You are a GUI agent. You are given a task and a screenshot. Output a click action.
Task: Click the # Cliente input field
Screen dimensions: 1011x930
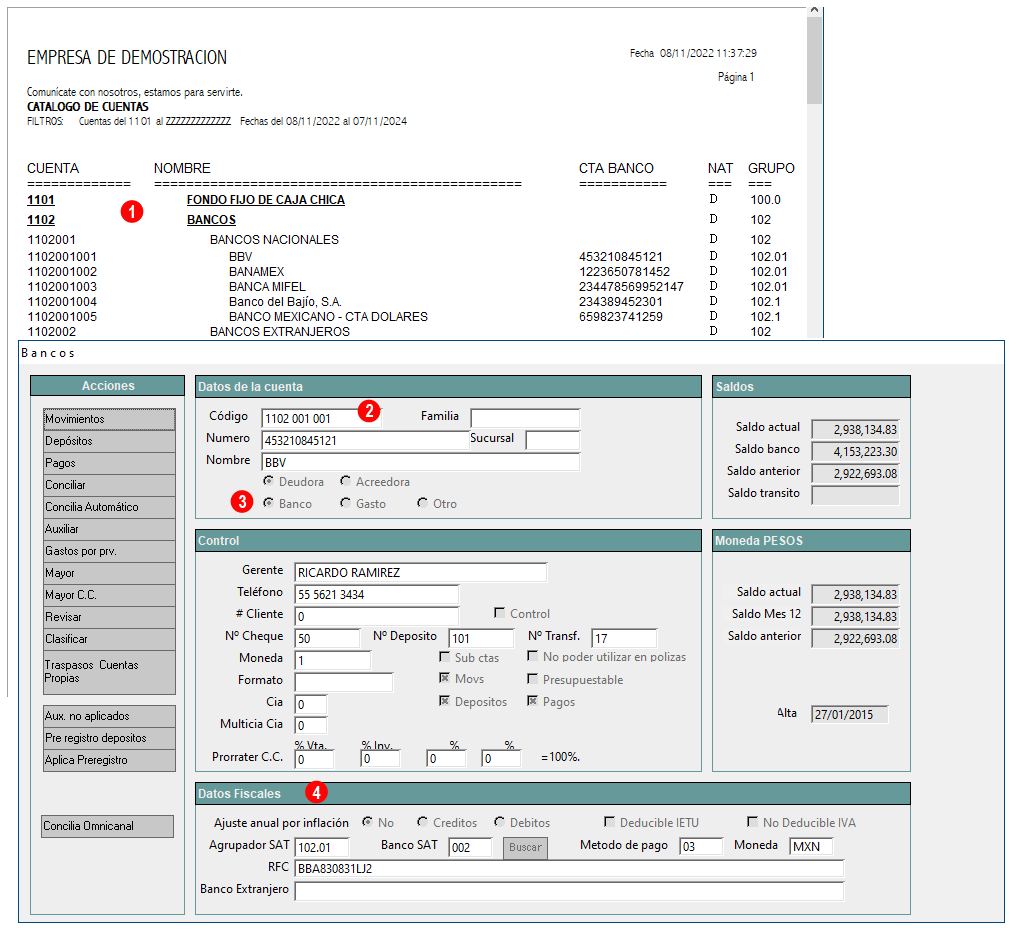click(377, 616)
